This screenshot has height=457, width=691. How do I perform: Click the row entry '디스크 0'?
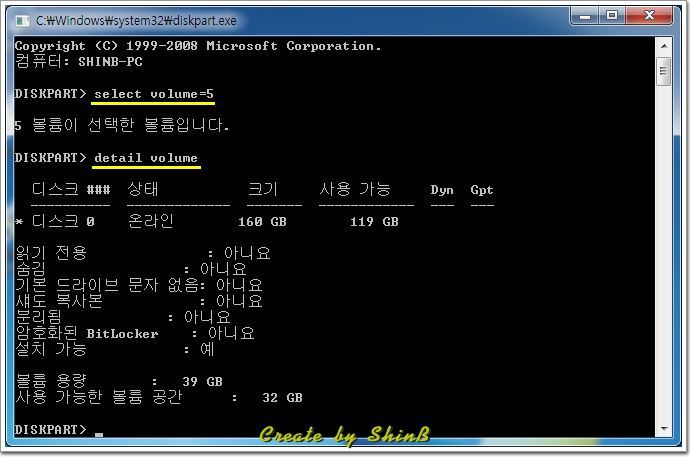(x=63, y=221)
